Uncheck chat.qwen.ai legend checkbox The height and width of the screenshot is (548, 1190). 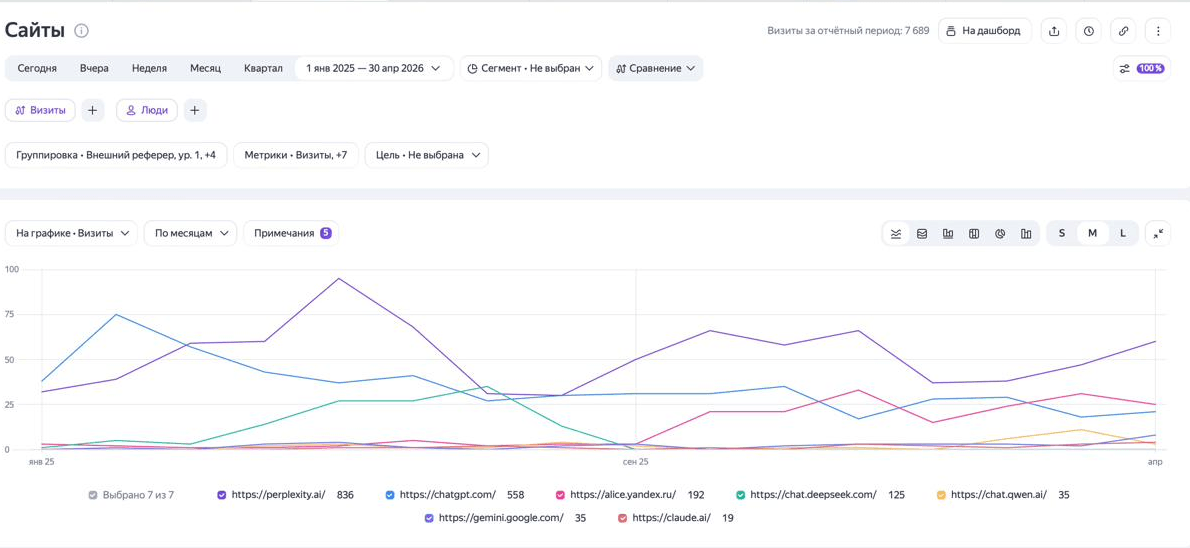[941, 495]
